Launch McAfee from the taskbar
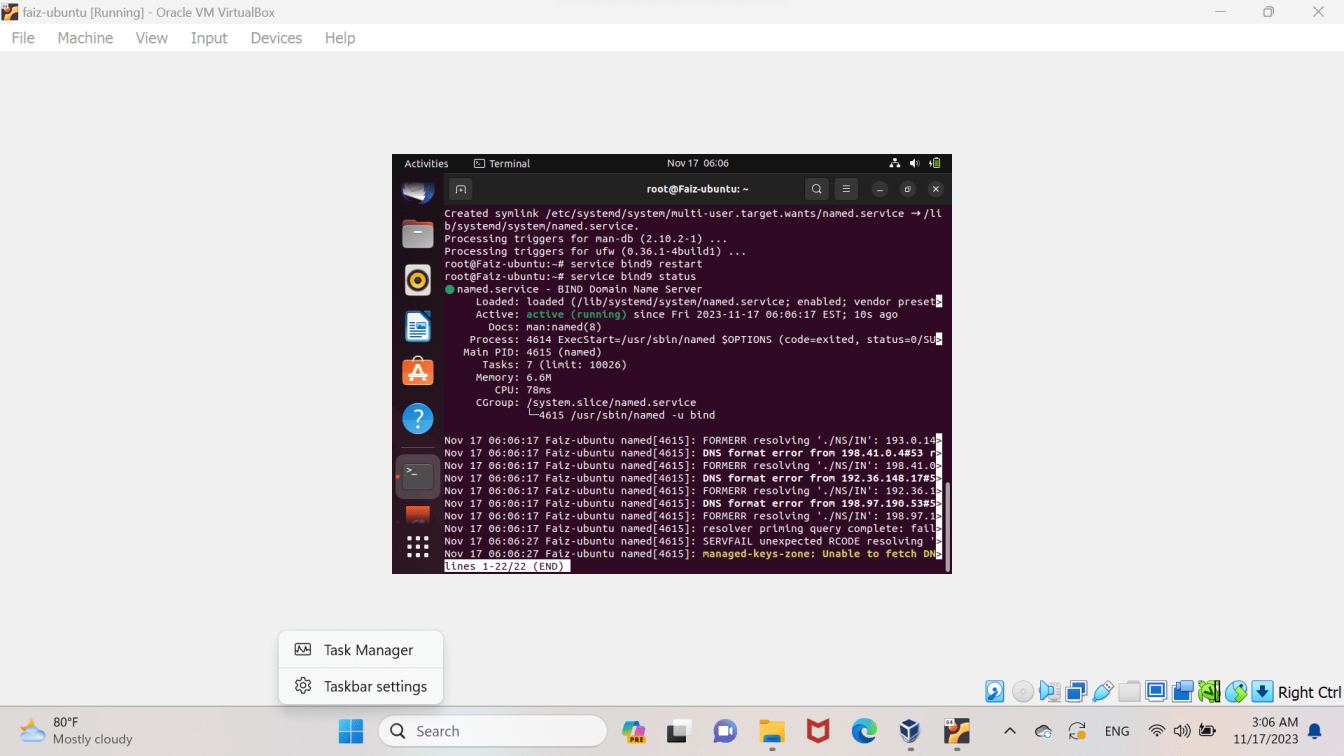The height and width of the screenshot is (756, 1344). (x=818, y=731)
